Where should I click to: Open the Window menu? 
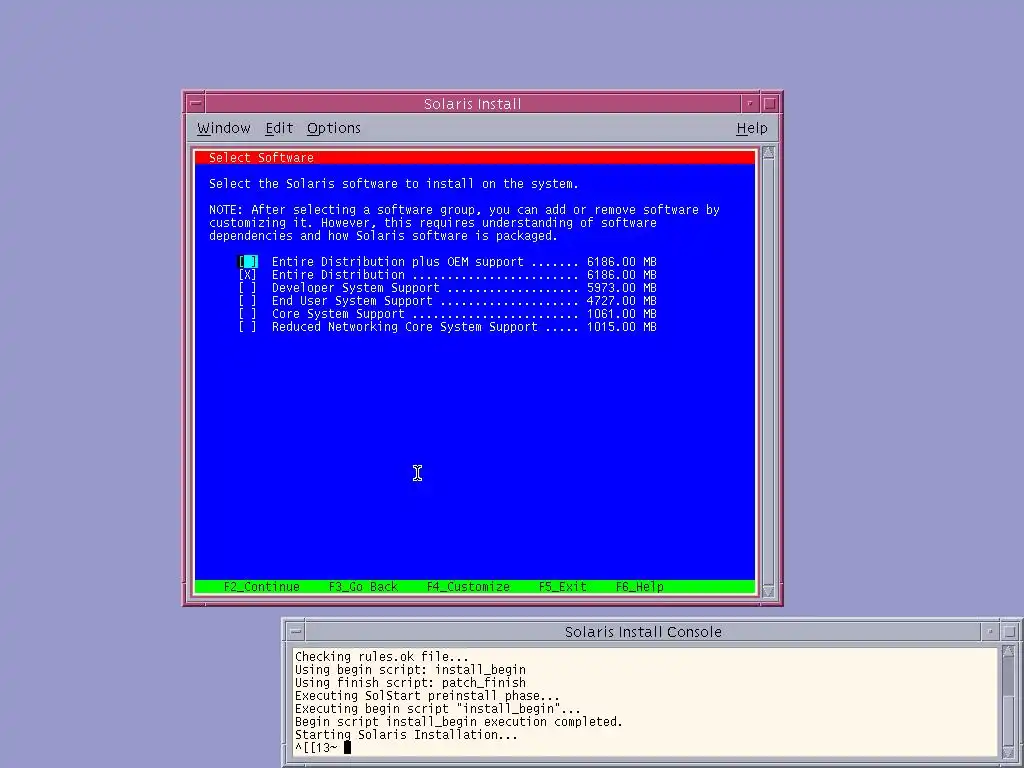click(223, 128)
